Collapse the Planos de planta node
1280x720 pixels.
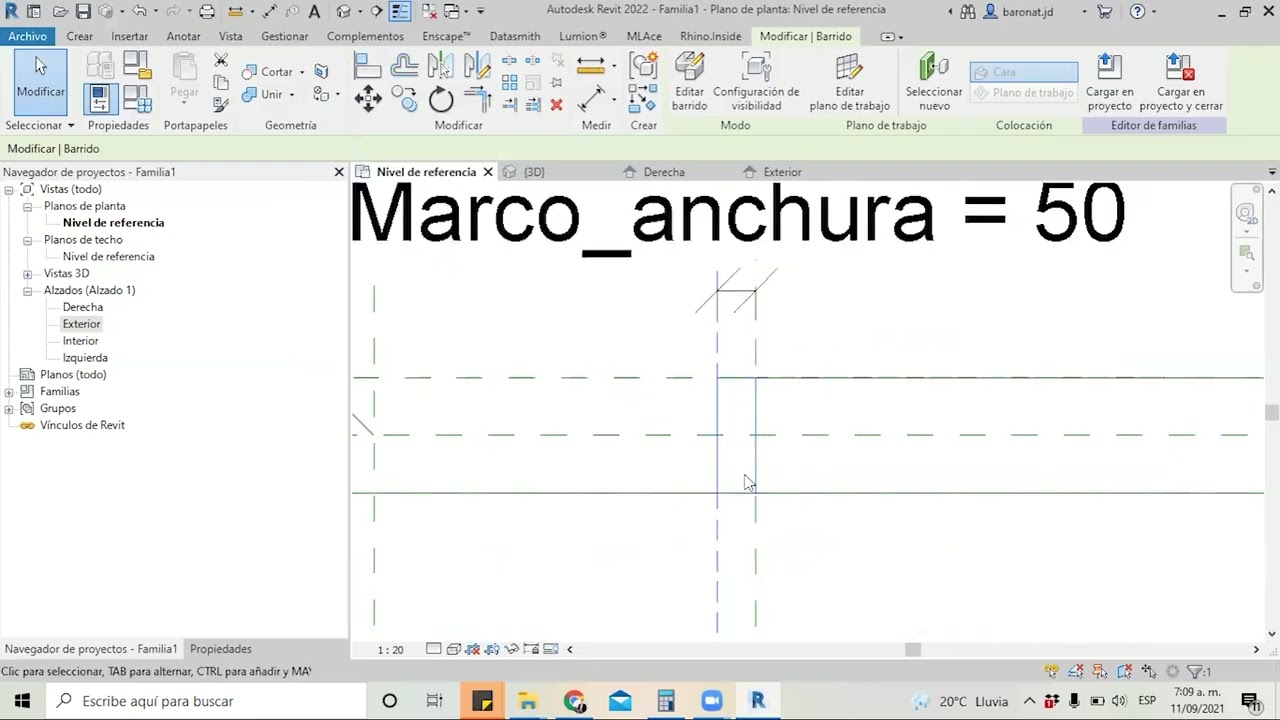coord(28,207)
